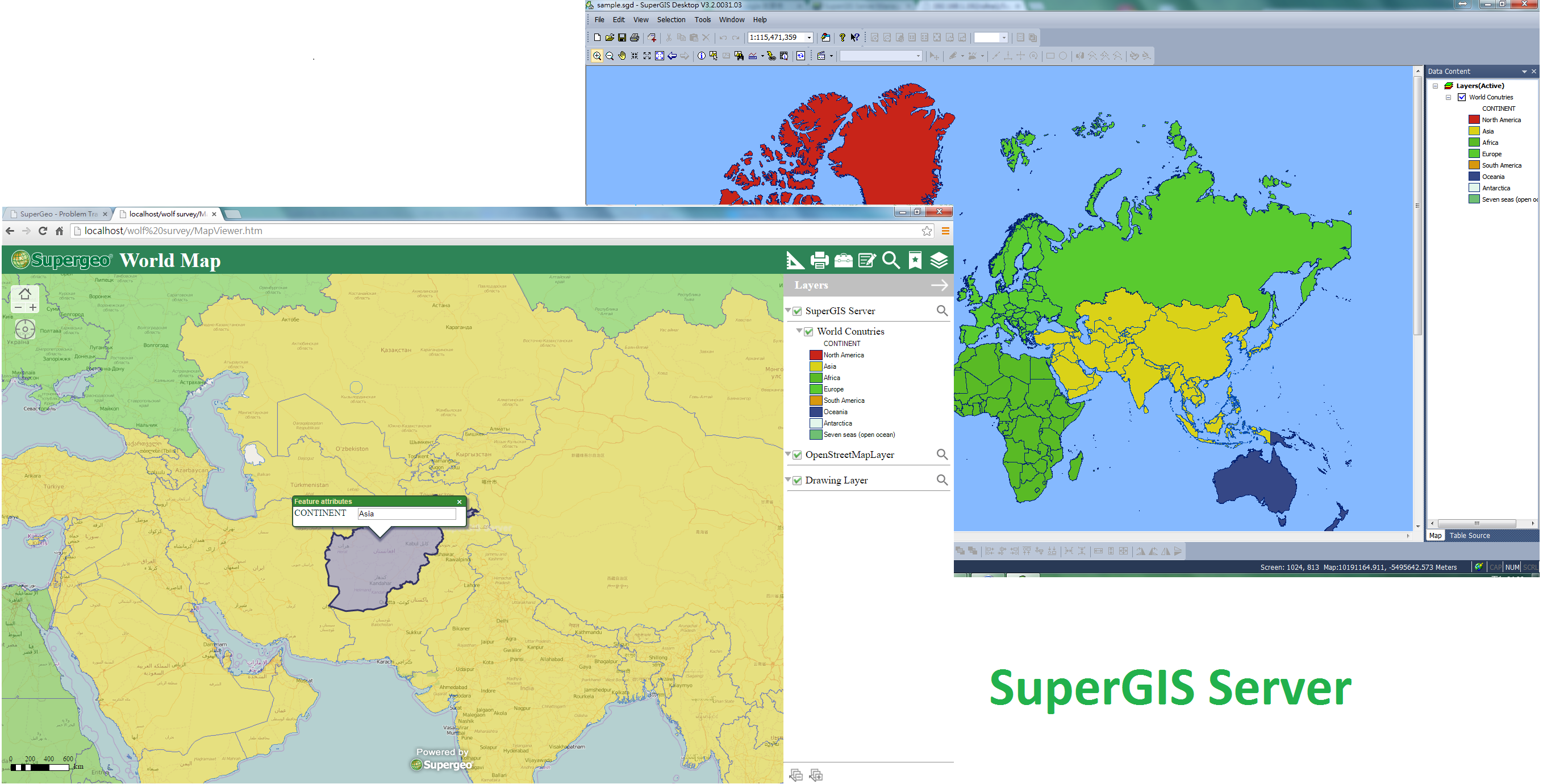Click the print icon in World Map header
1543x784 pixels.
(x=819, y=261)
